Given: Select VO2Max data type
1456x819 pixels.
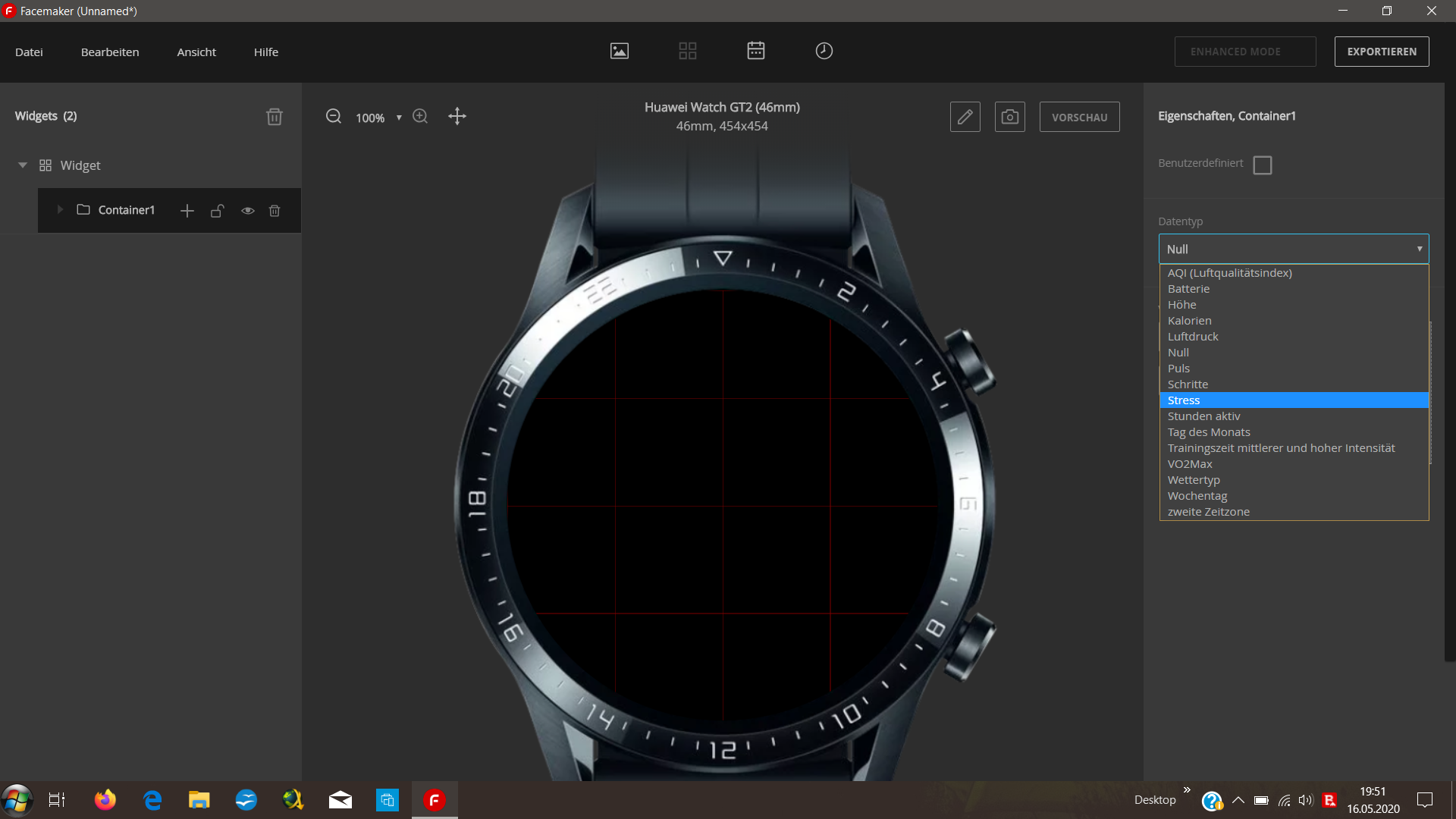Looking at the screenshot, I should click(x=1294, y=464).
